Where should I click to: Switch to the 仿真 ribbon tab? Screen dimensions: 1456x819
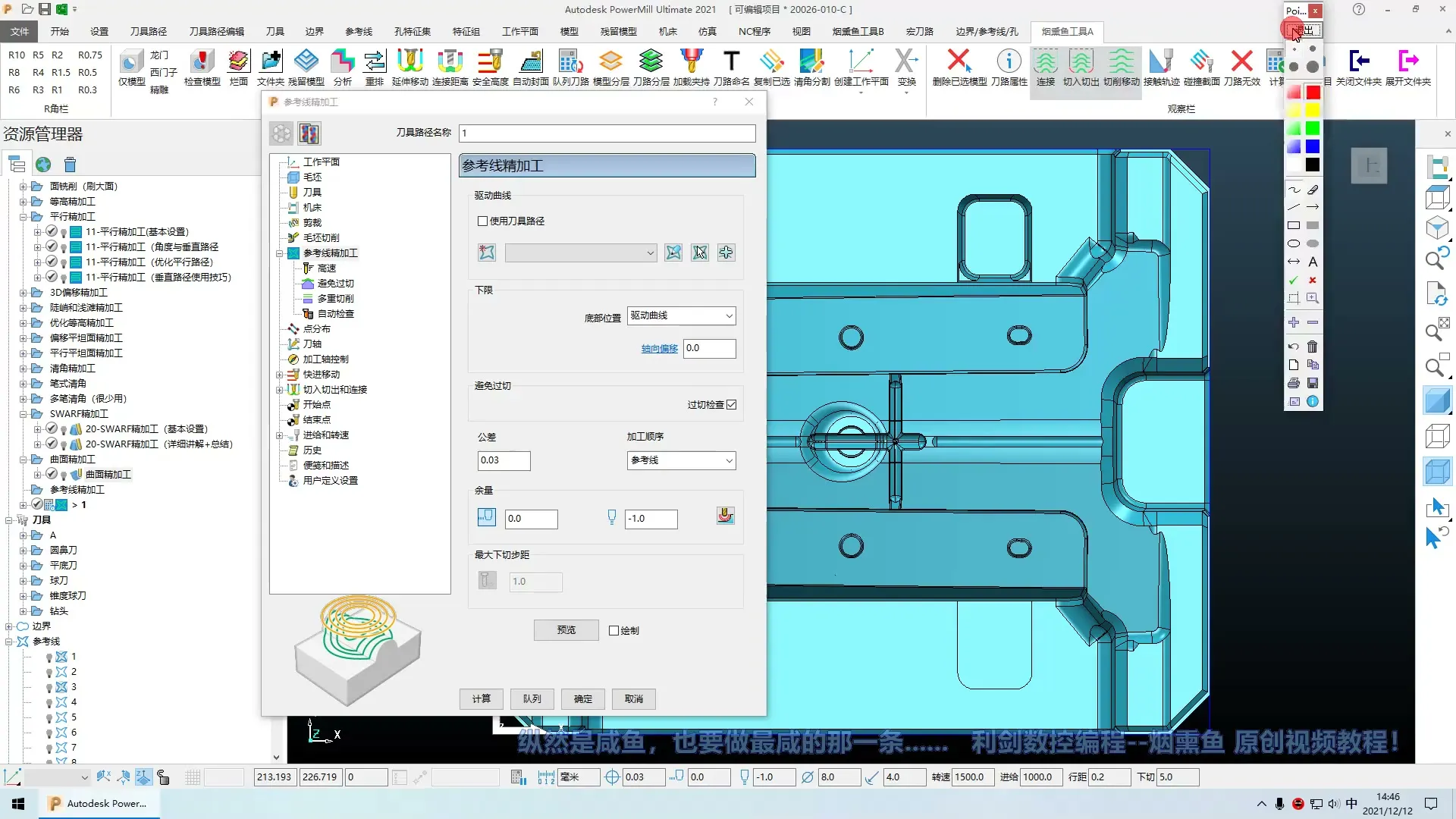(x=707, y=31)
